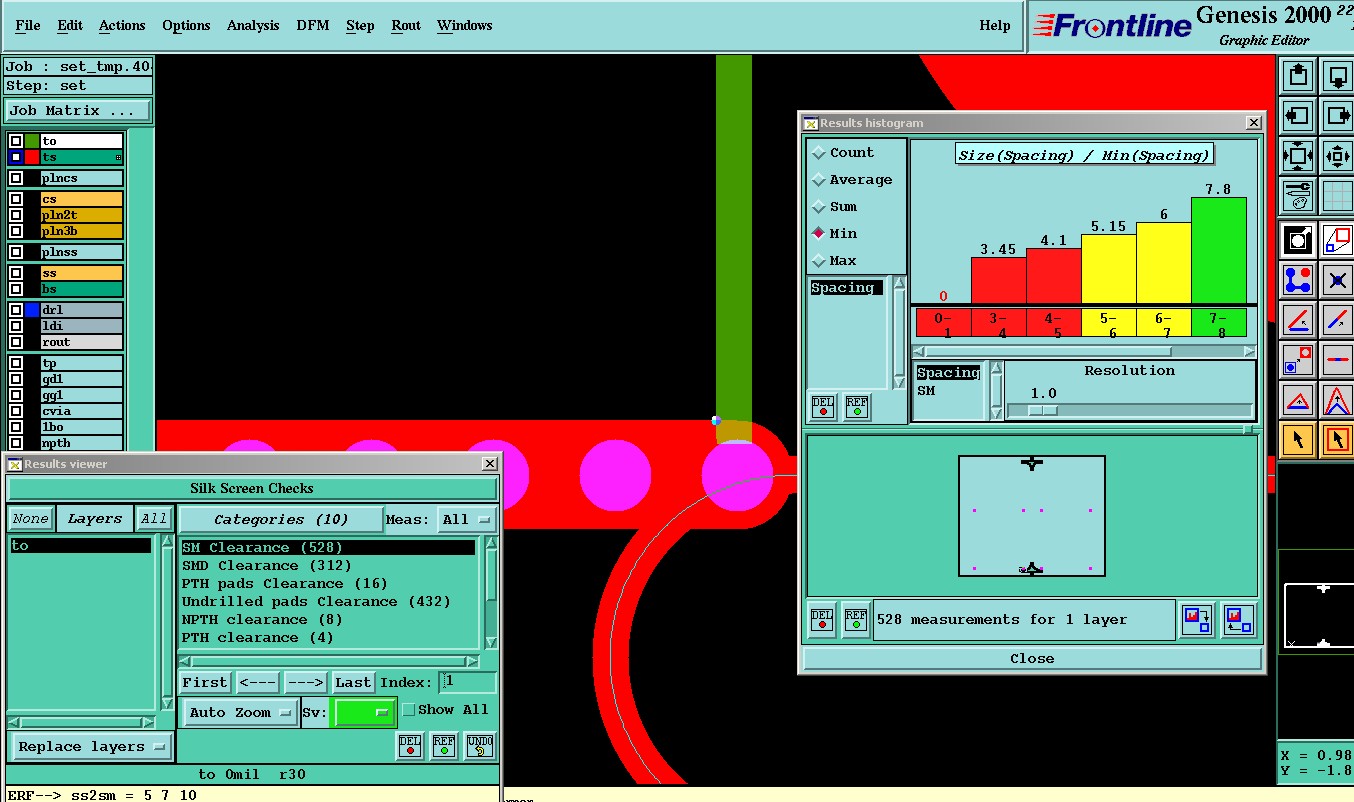Open the DFM menu
Image resolution: width=1354 pixels, height=802 pixels.
313,26
